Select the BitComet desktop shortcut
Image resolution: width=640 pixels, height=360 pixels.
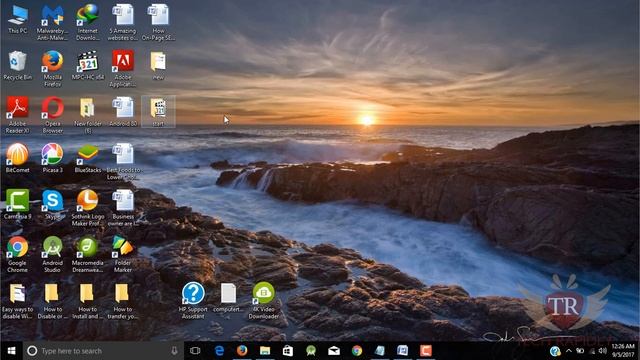click(x=18, y=158)
